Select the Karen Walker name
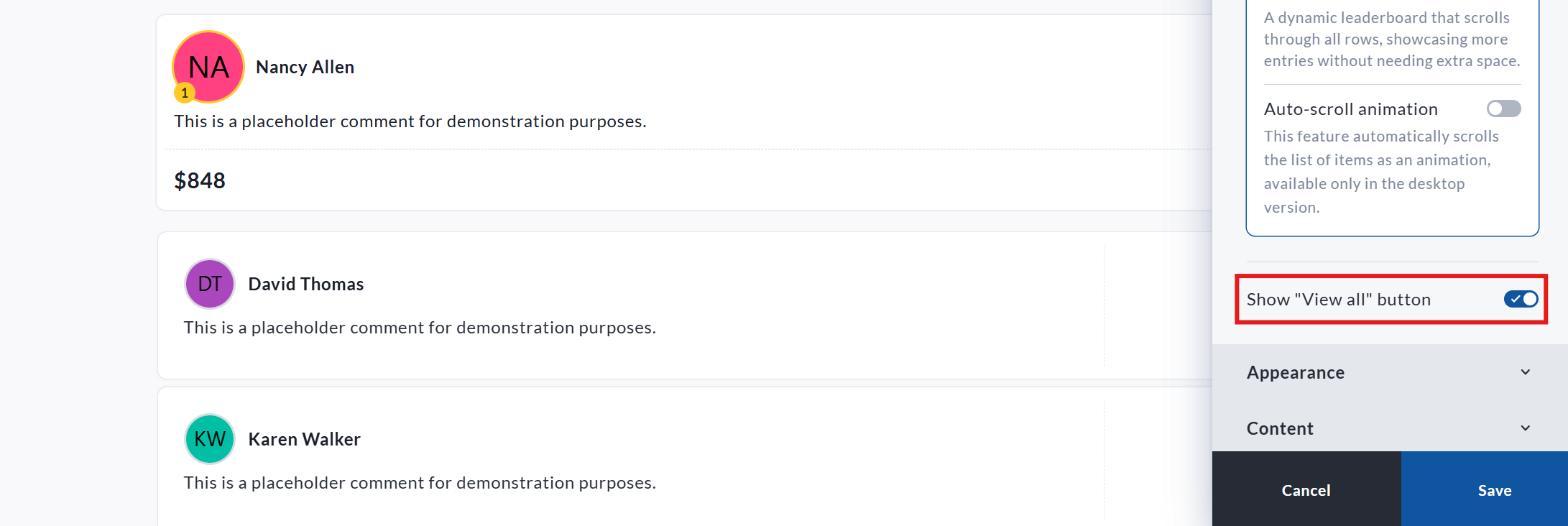Viewport: 1568px width, 526px height. coord(304,439)
